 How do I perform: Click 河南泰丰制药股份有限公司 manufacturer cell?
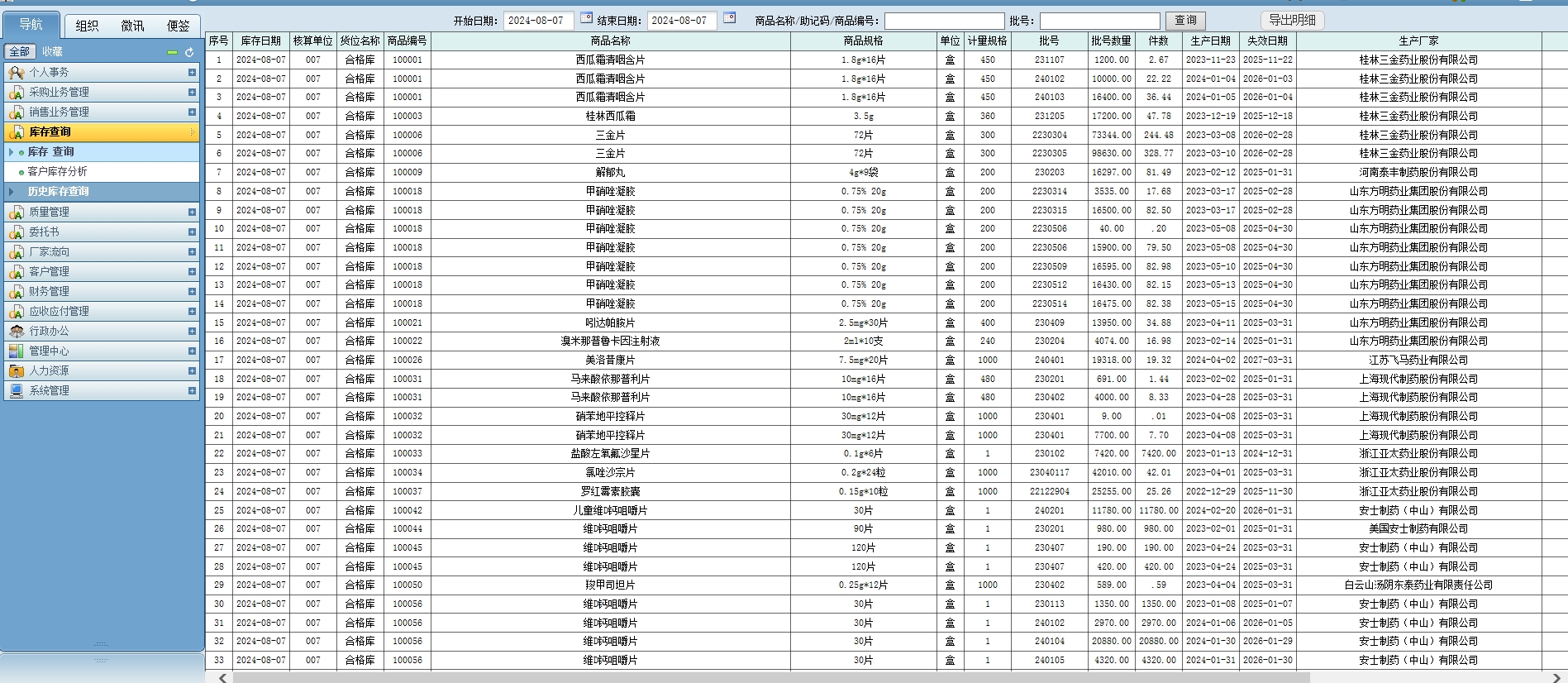click(1418, 173)
